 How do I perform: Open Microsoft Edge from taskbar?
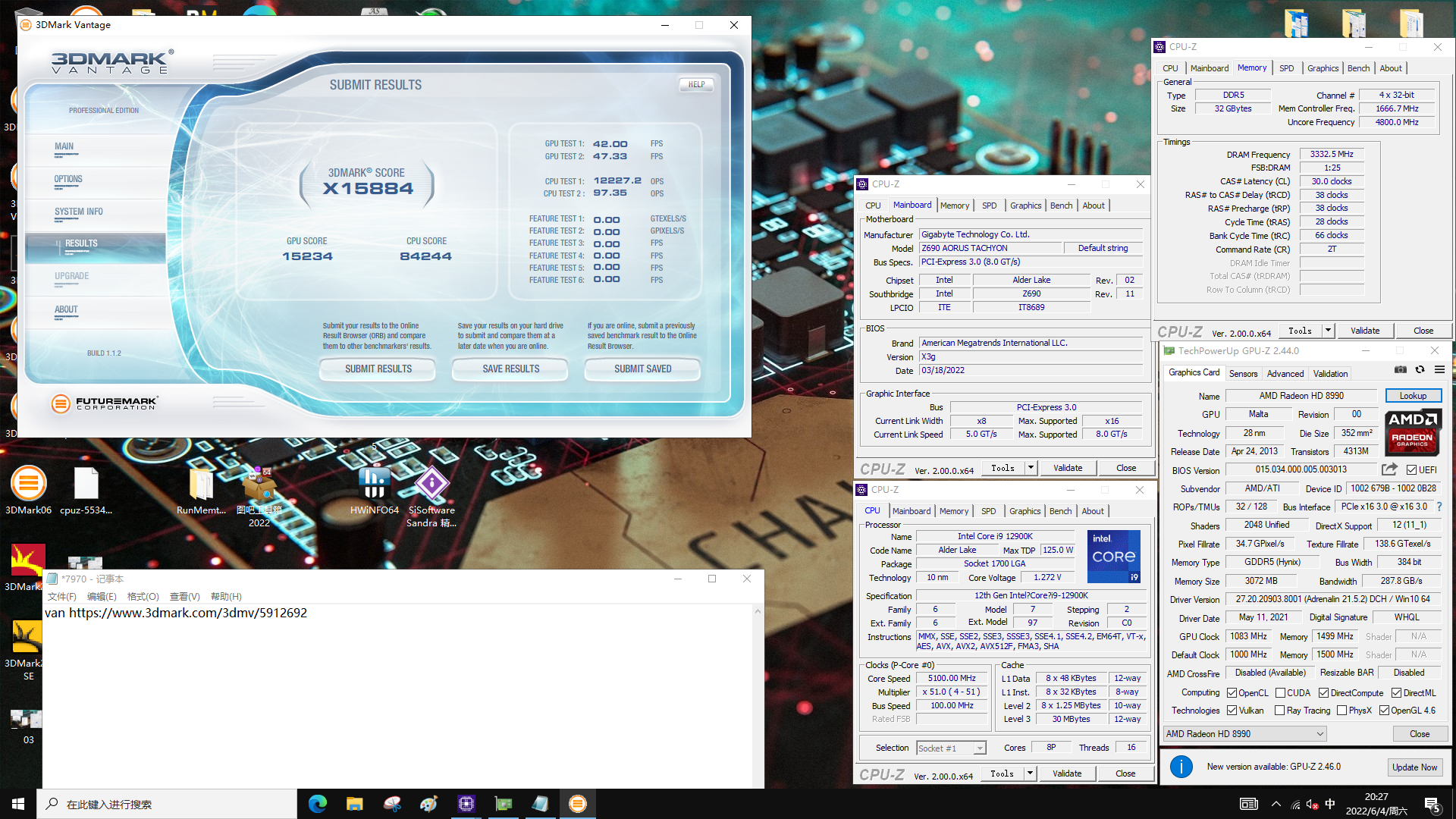click(318, 804)
